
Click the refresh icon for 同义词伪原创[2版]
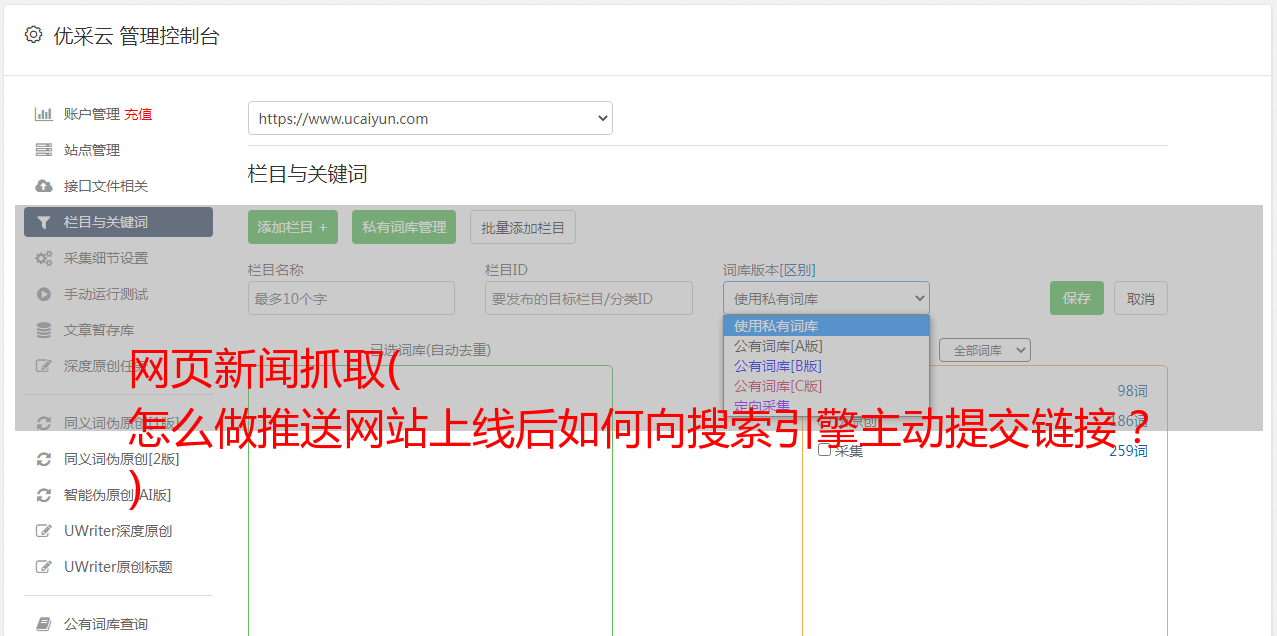coord(44,459)
